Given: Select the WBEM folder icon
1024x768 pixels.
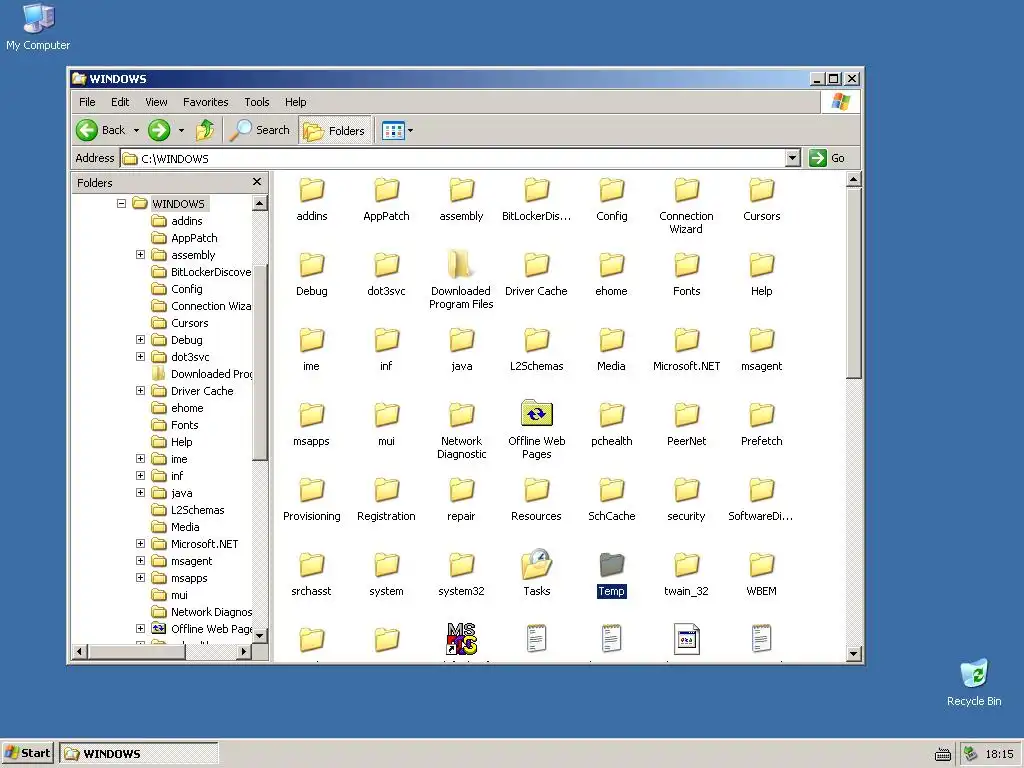Looking at the screenshot, I should (x=761, y=564).
